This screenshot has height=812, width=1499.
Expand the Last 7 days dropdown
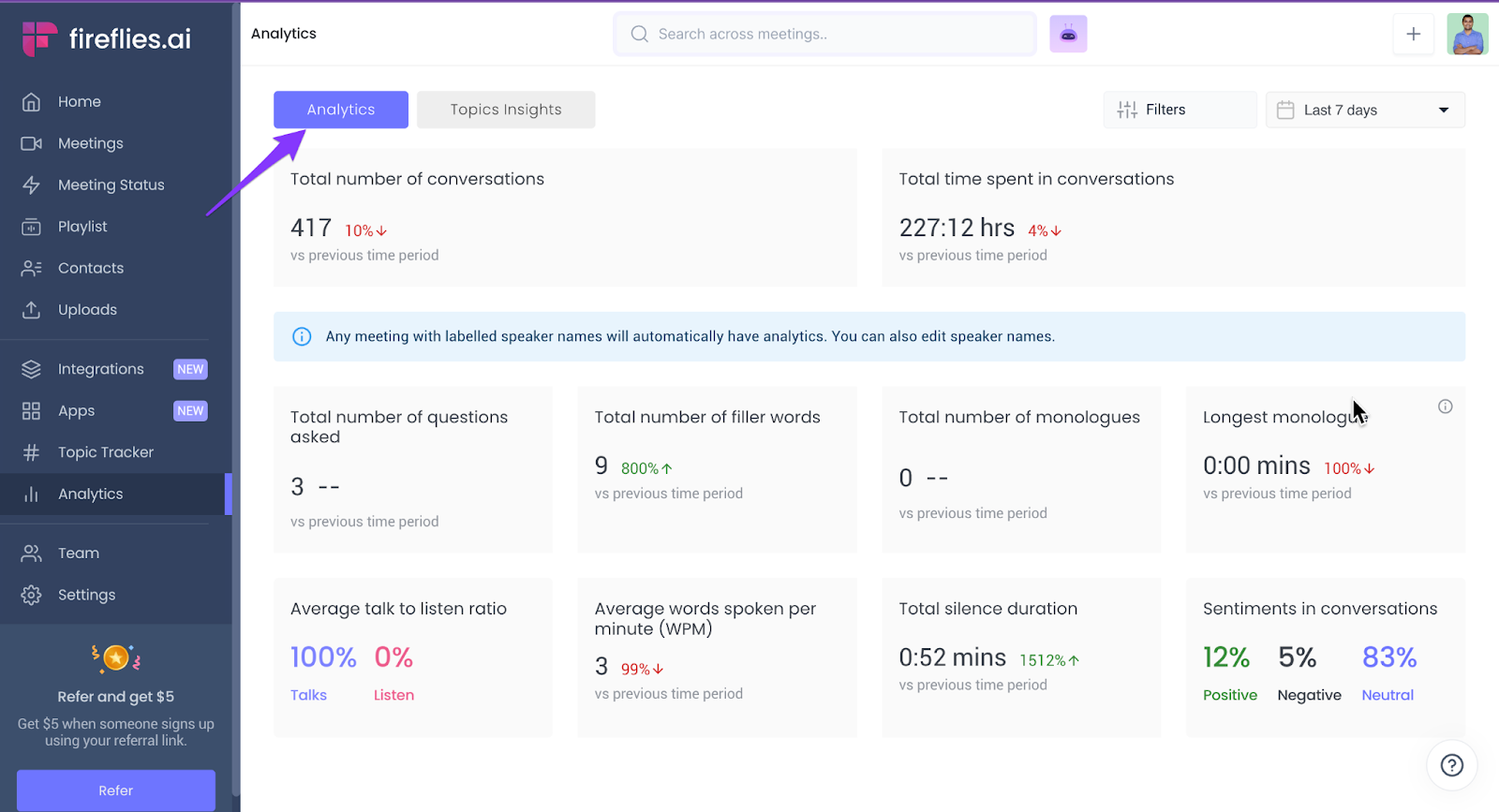(1364, 111)
